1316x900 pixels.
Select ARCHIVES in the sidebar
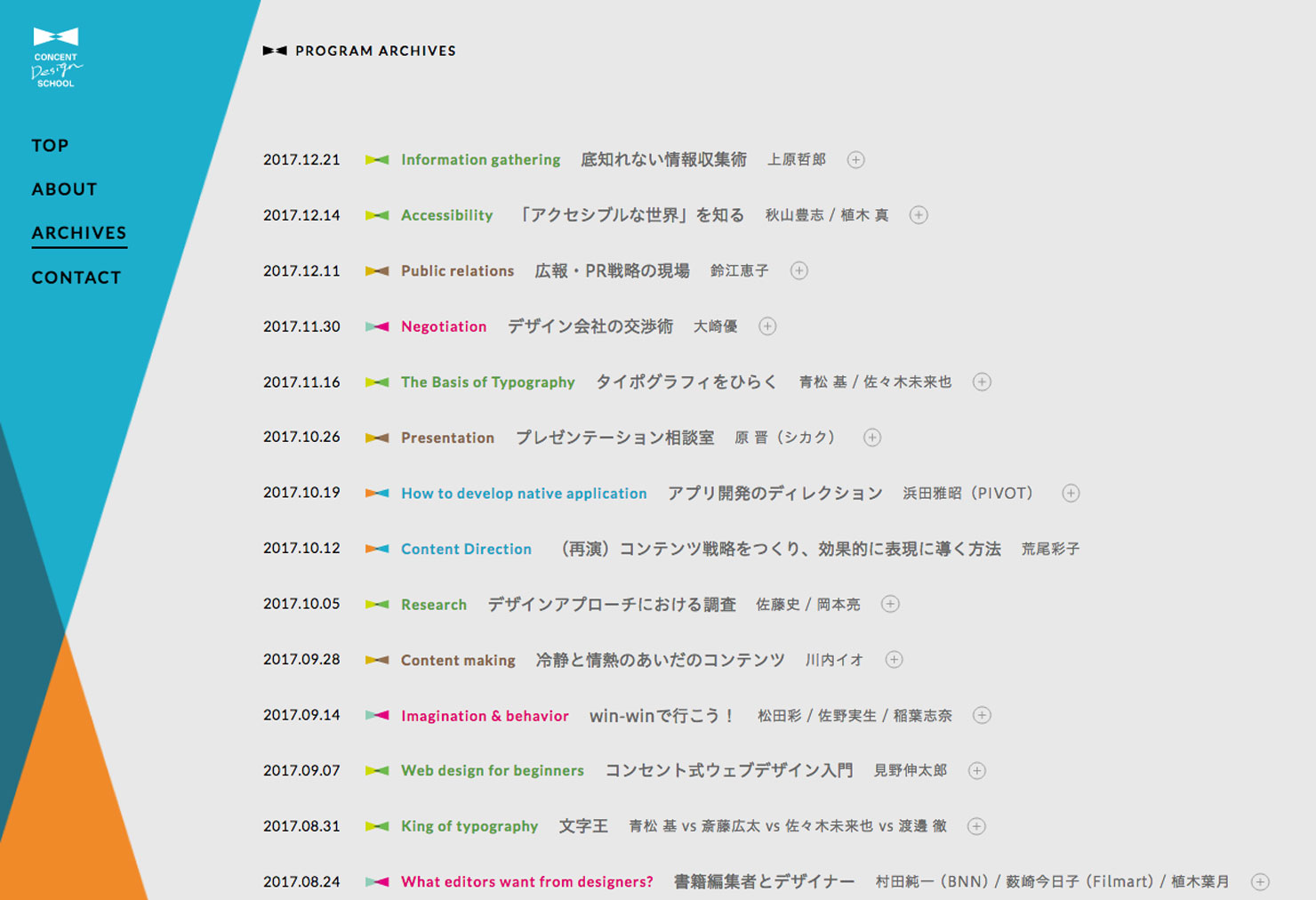click(79, 233)
